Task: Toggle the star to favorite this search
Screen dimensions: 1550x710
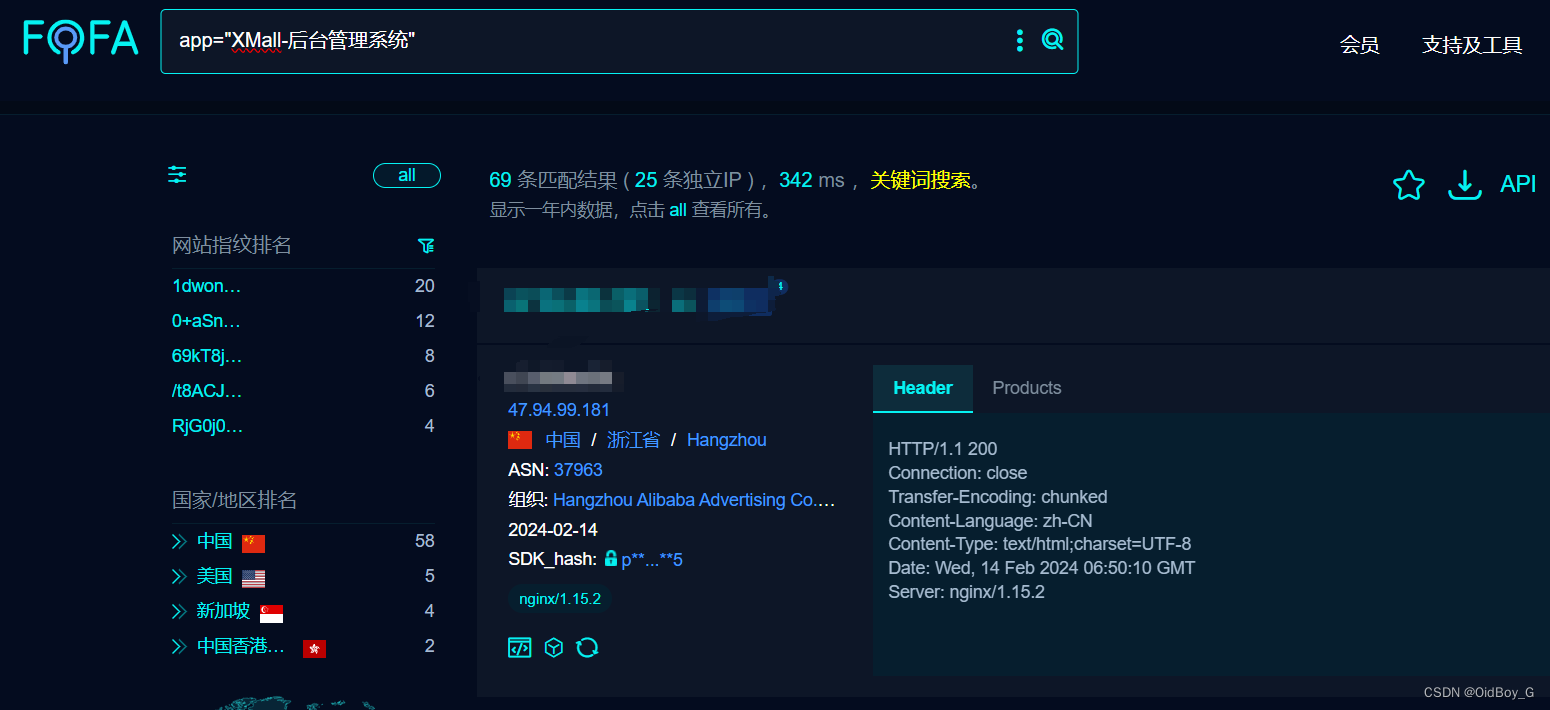Action: click(x=1408, y=184)
